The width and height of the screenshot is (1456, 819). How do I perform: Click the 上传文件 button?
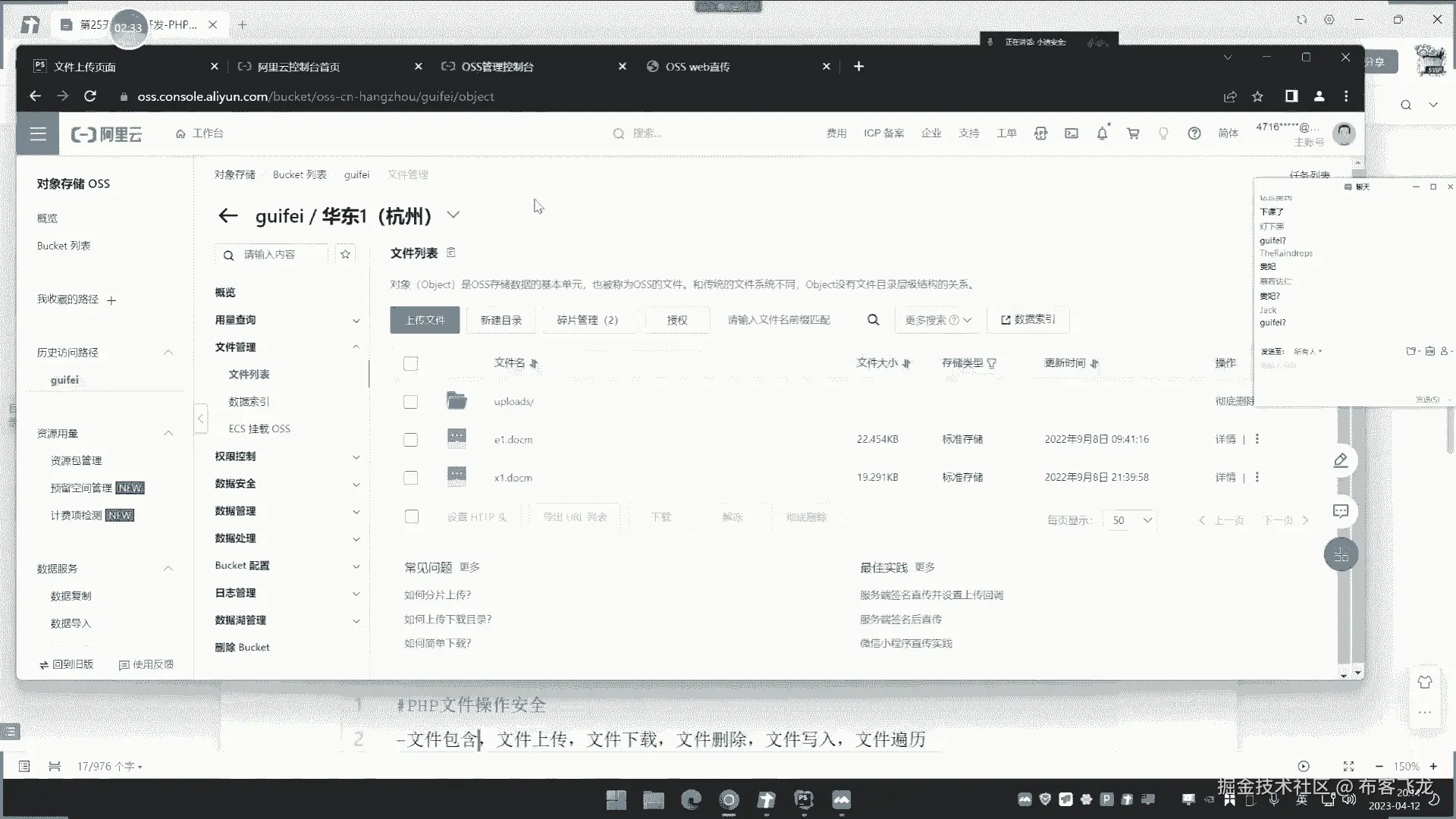pyautogui.click(x=425, y=320)
